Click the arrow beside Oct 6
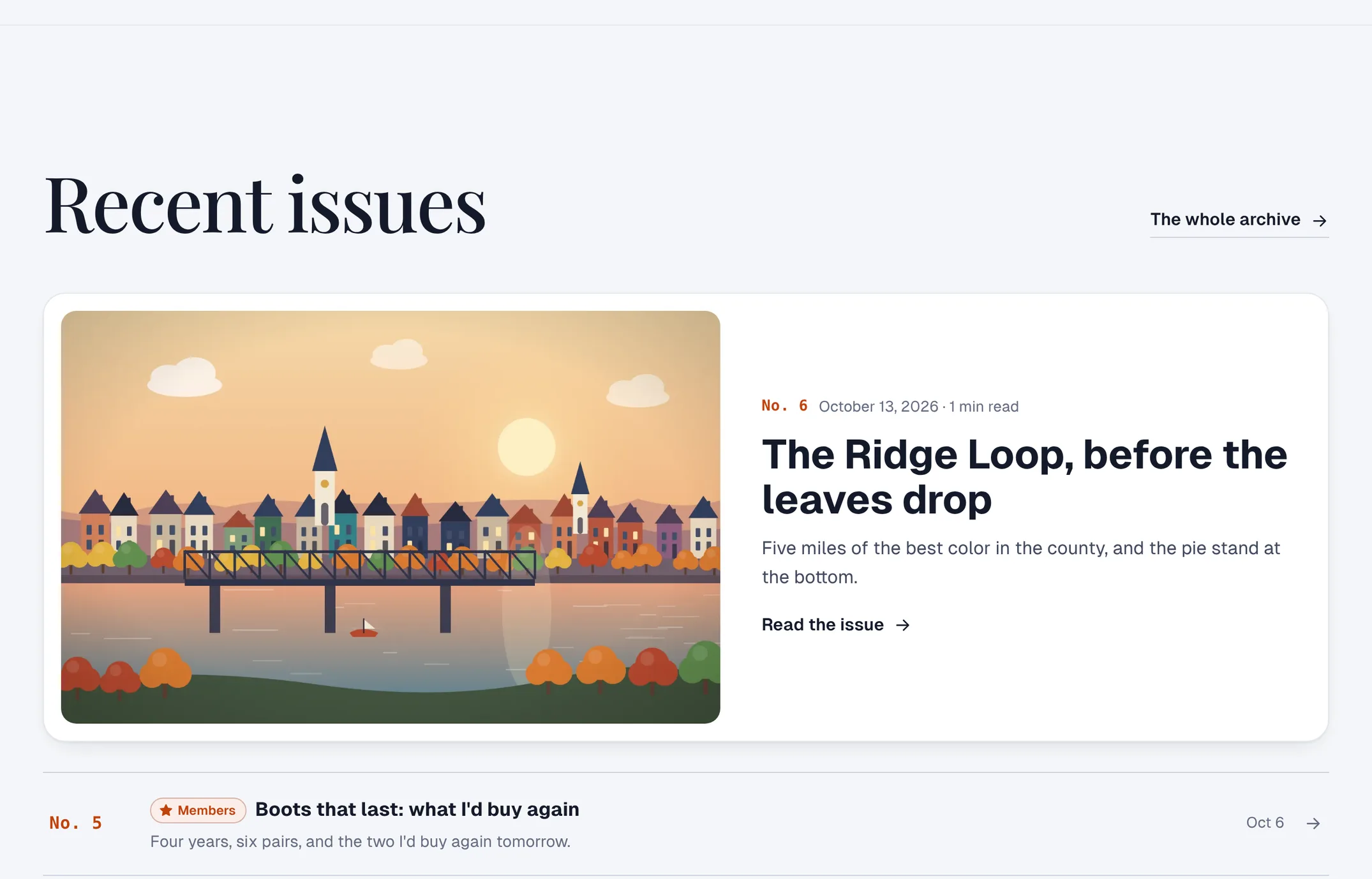1372x879 pixels. pos(1313,823)
